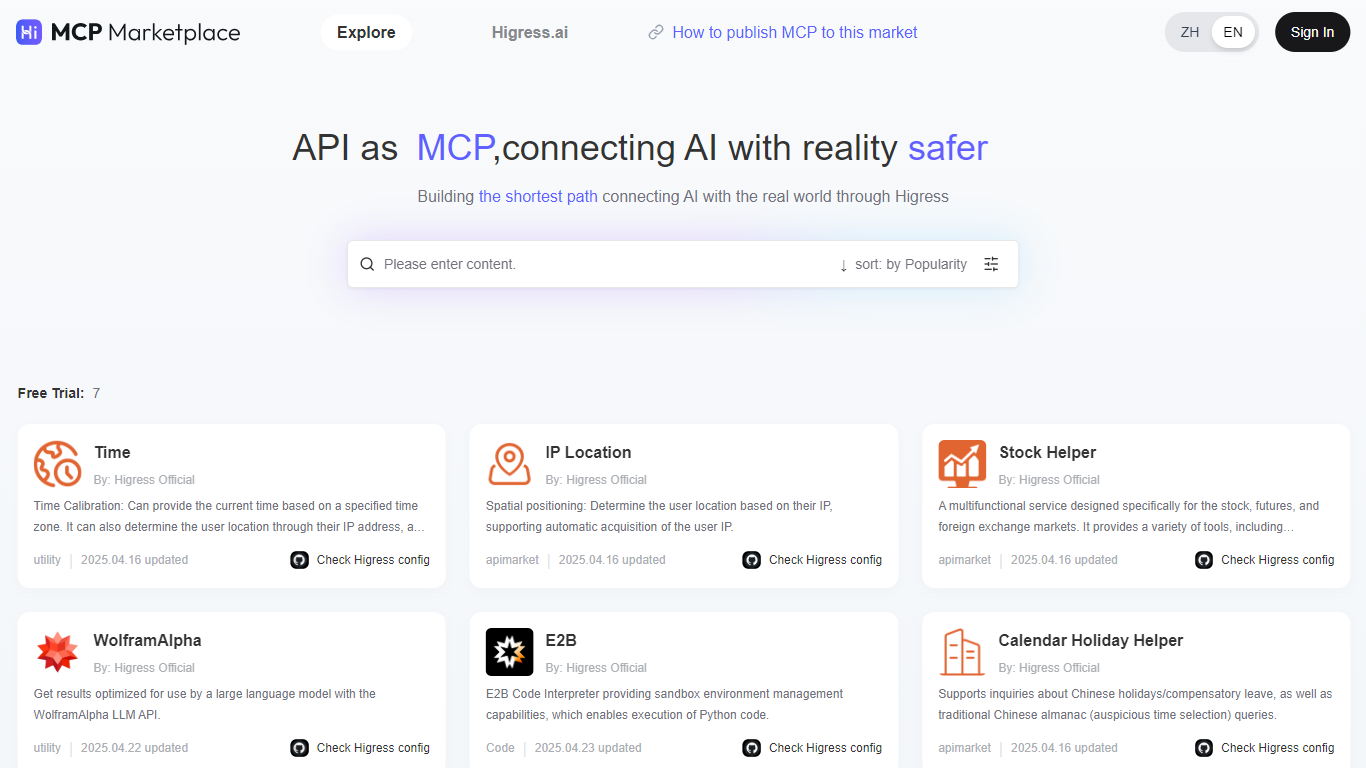Open the filter settings sliders icon
This screenshot has width=1366, height=768.
click(991, 264)
